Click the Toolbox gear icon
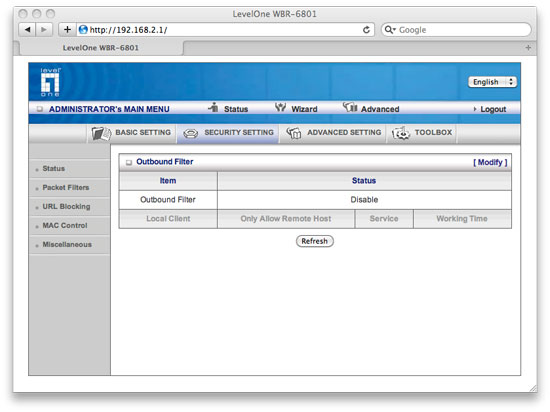550x412 pixels. click(401, 133)
